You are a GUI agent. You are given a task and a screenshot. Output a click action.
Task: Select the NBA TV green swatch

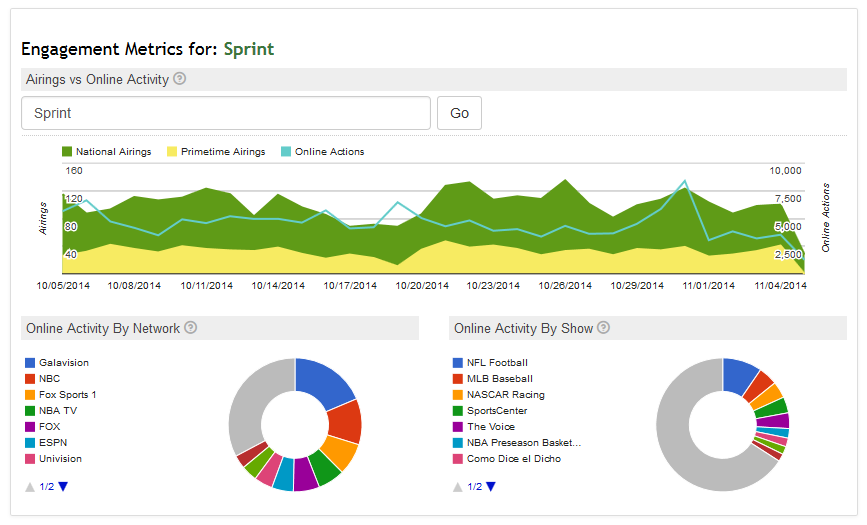[x=30, y=411]
